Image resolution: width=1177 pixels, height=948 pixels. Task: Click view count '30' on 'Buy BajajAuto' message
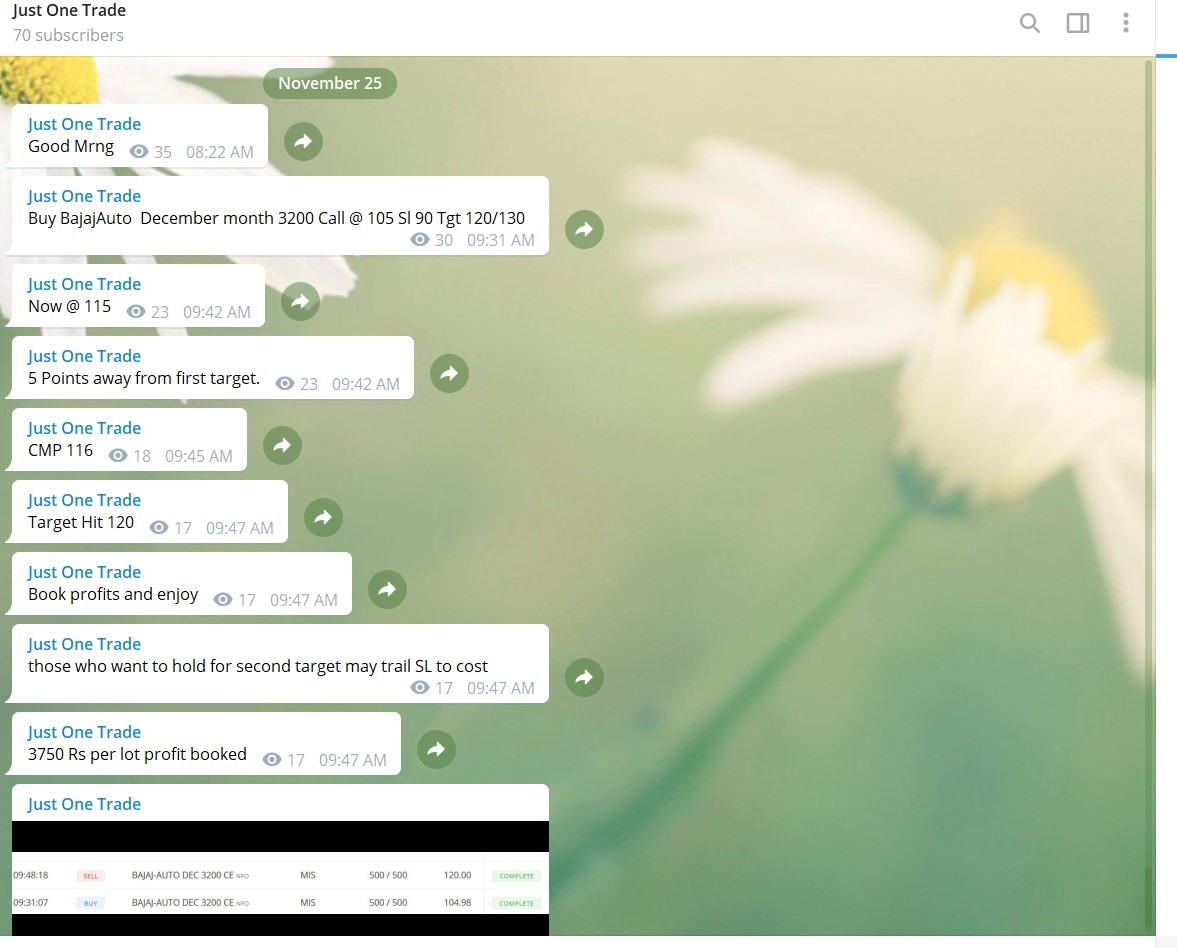click(444, 240)
